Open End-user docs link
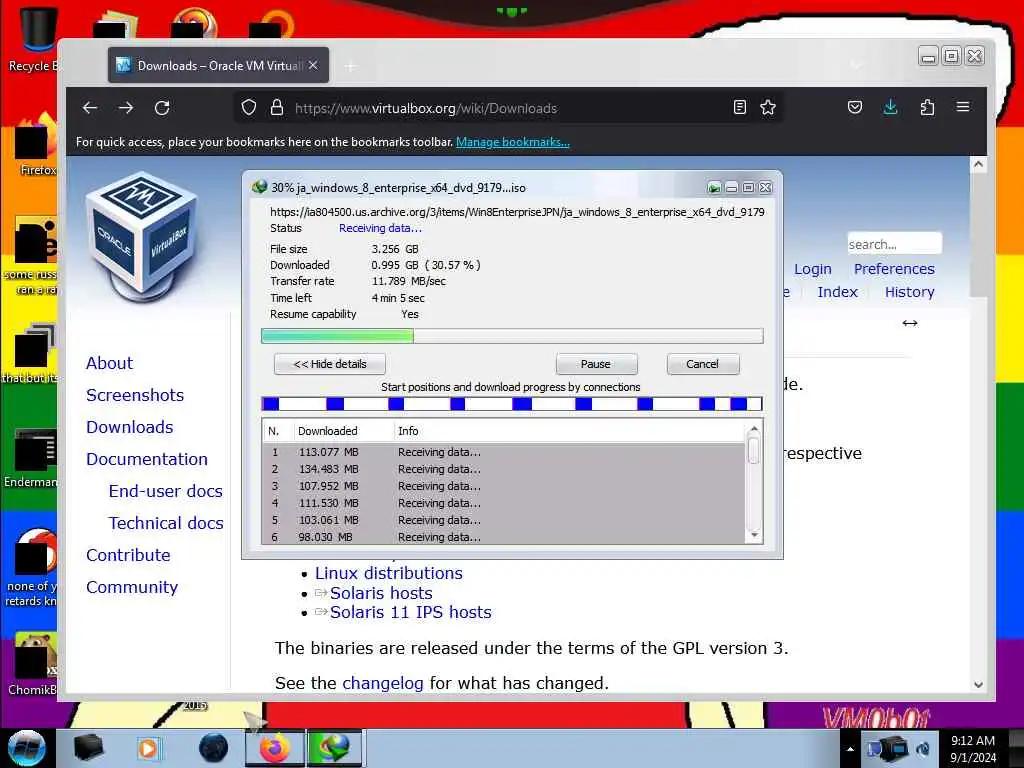The height and width of the screenshot is (768, 1024). point(166,491)
